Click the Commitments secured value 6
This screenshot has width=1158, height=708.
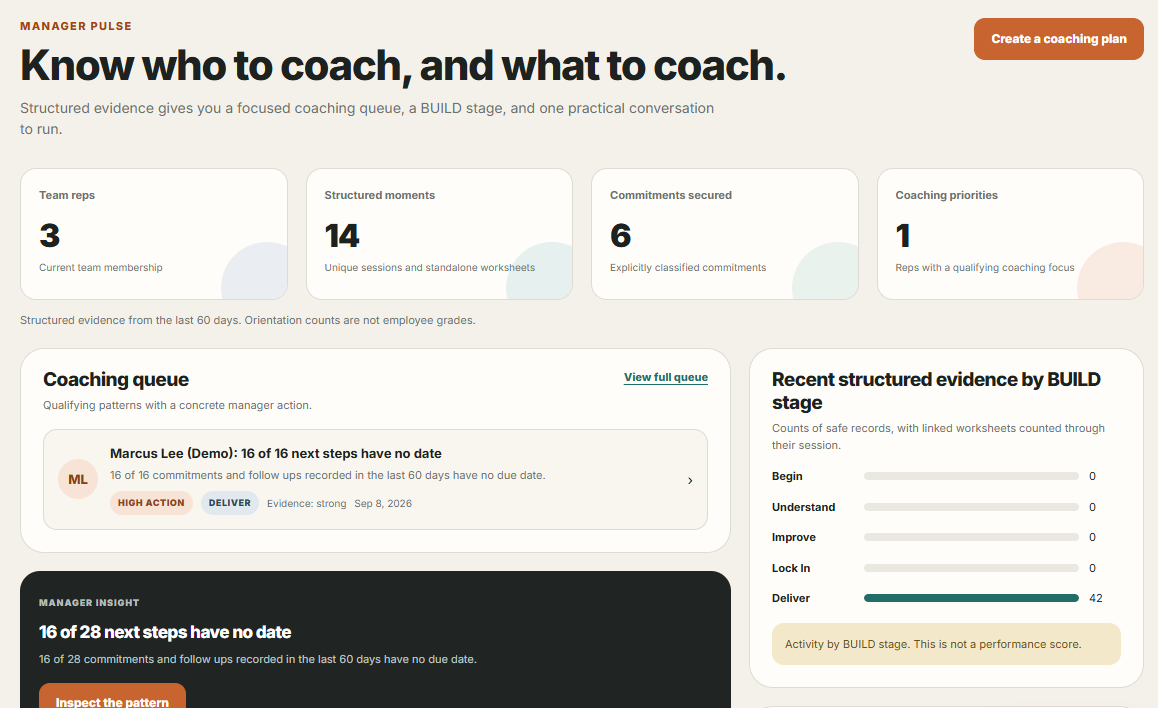[620, 236]
